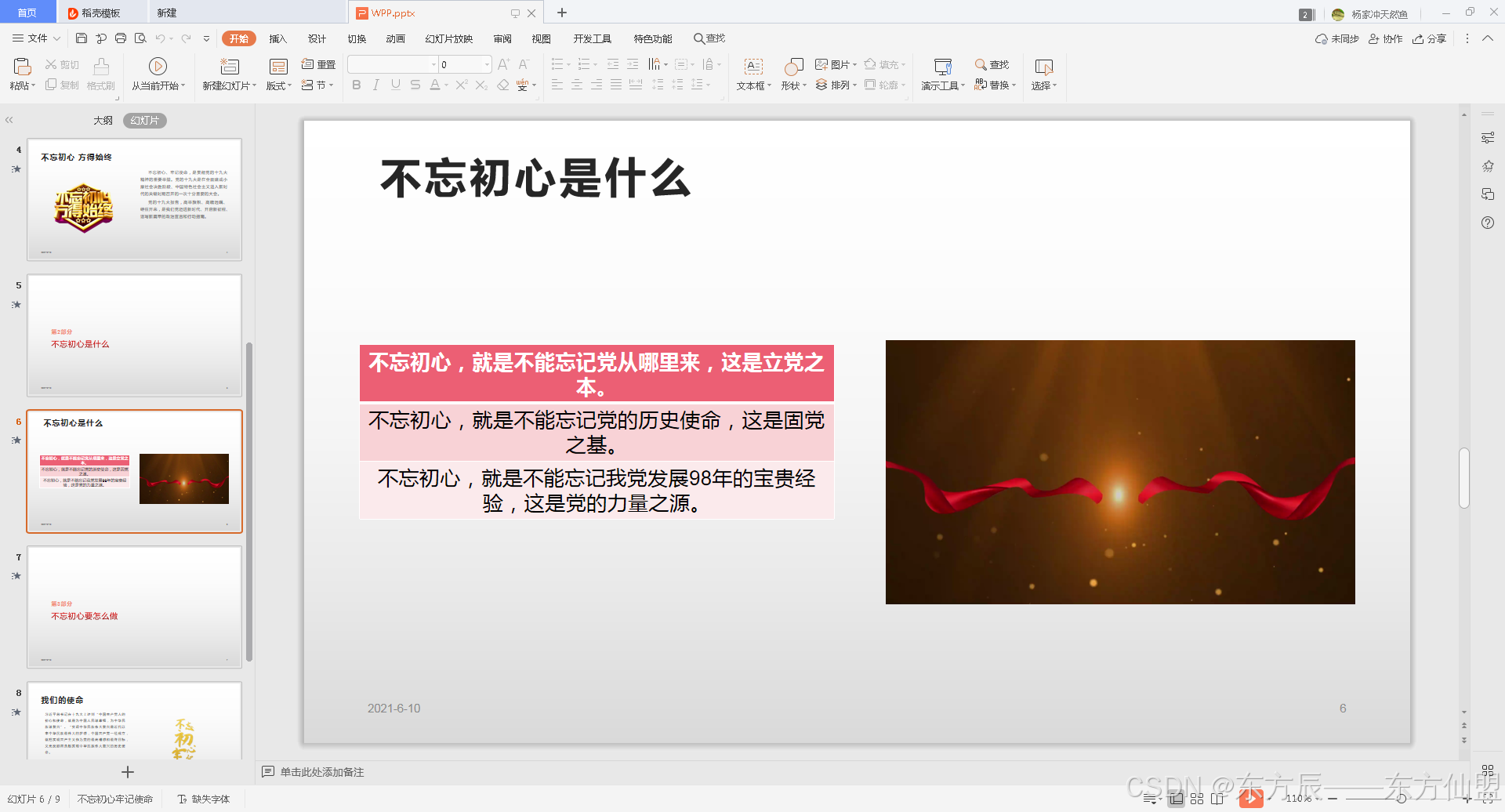
Task: Click the Share (分享) button
Action: coord(1429,38)
